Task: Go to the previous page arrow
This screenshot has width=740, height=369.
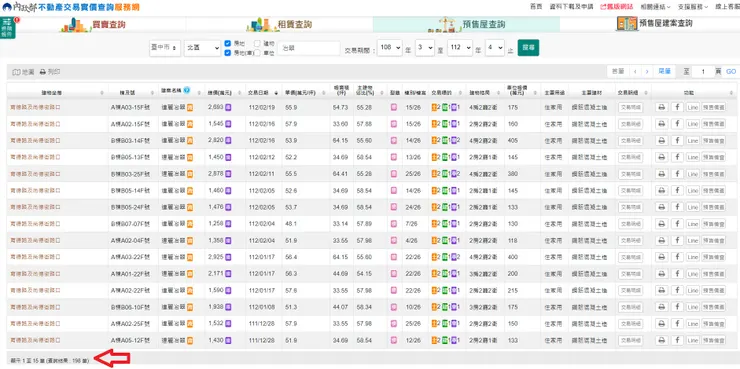Action: [x=635, y=71]
